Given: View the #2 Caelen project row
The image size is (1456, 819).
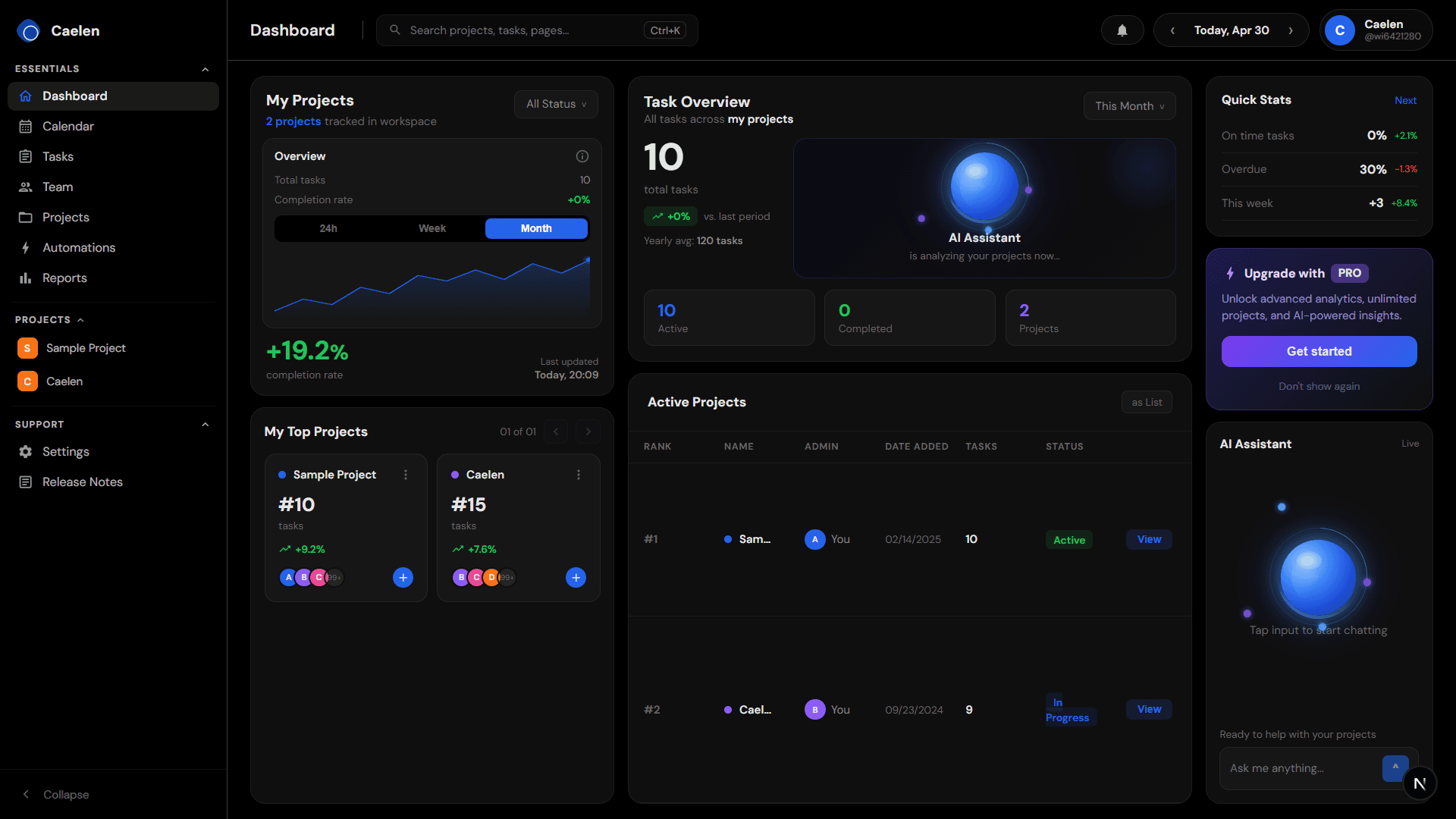Looking at the screenshot, I should coord(1149,709).
